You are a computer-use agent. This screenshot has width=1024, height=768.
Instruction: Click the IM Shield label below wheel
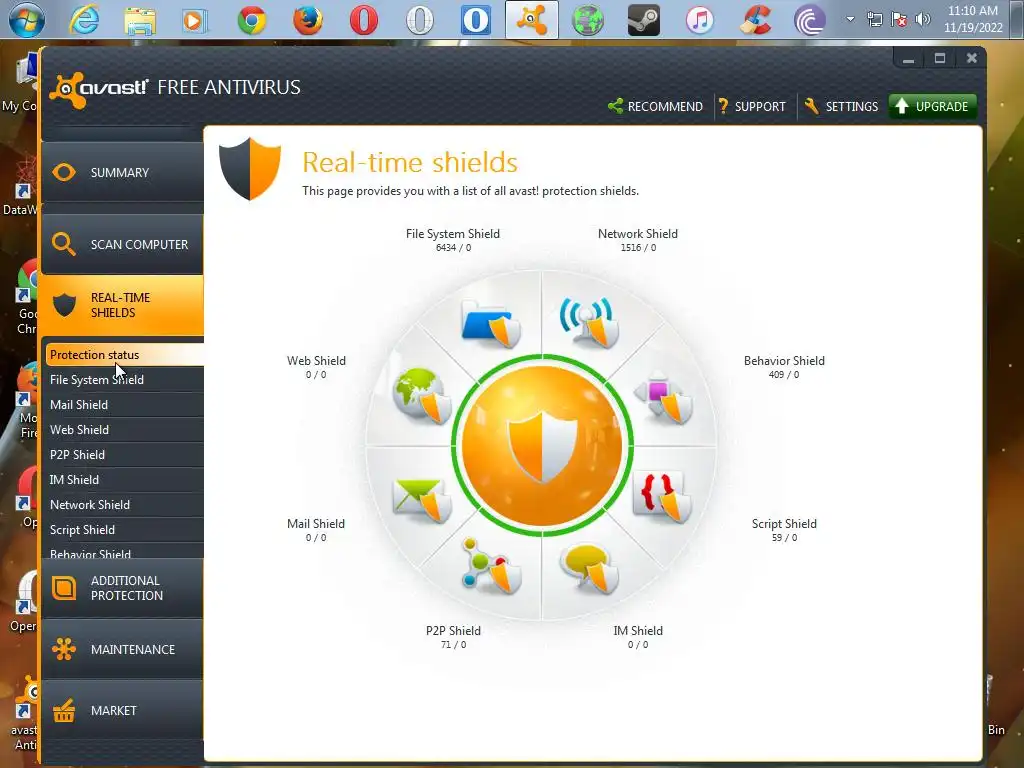point(638,631)
